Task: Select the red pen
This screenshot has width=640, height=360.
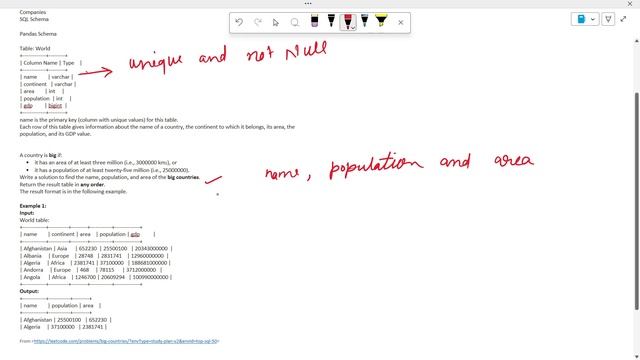Action: (347, 21)
